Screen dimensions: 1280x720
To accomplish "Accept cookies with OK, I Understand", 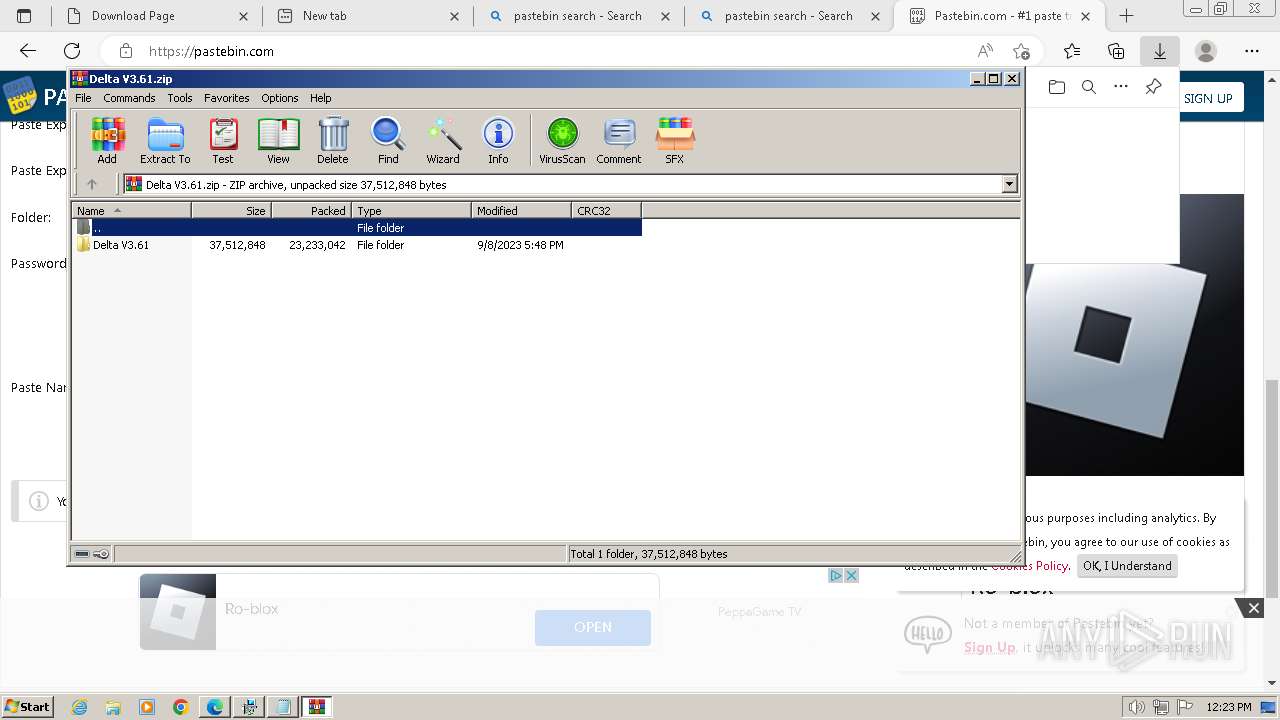I will (x=1127, y=566).
